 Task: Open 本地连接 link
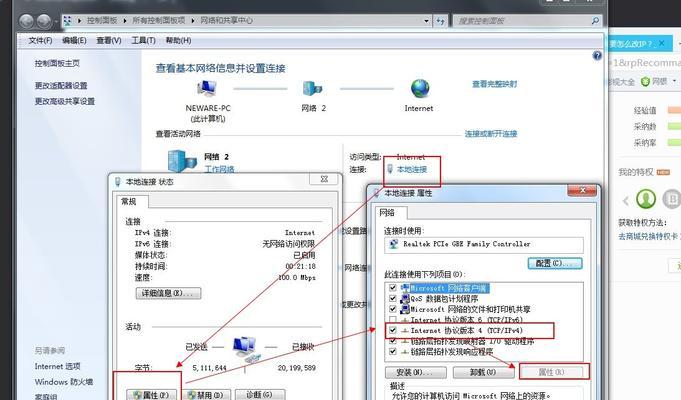[412, 169]
